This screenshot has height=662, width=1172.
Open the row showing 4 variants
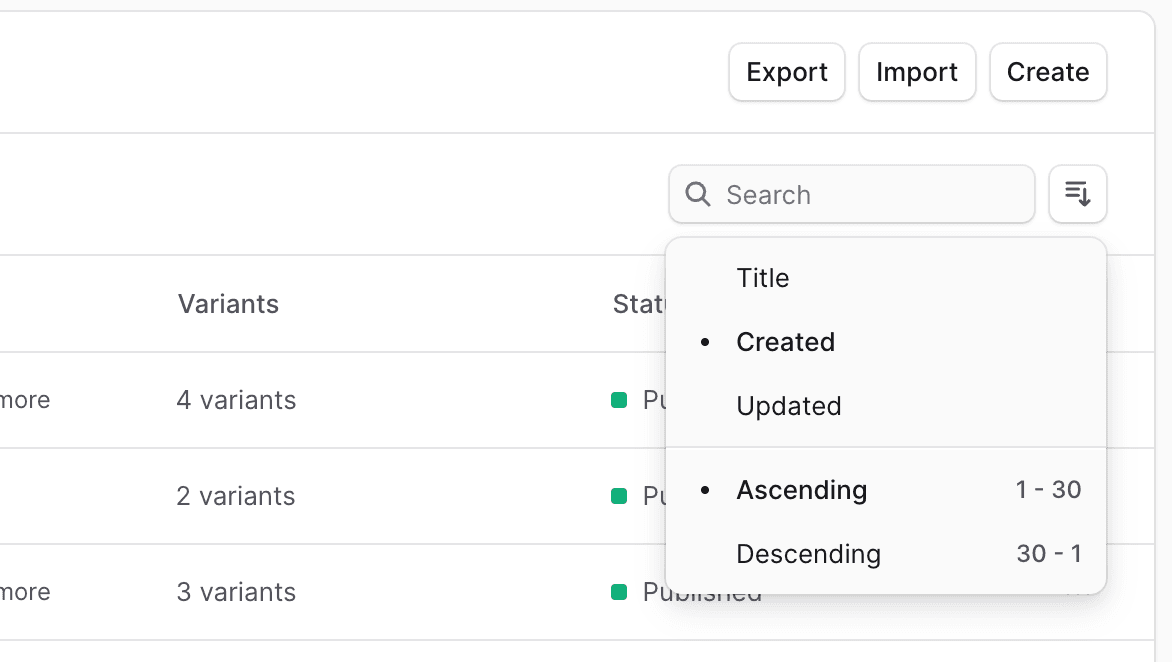pos(236,400)
